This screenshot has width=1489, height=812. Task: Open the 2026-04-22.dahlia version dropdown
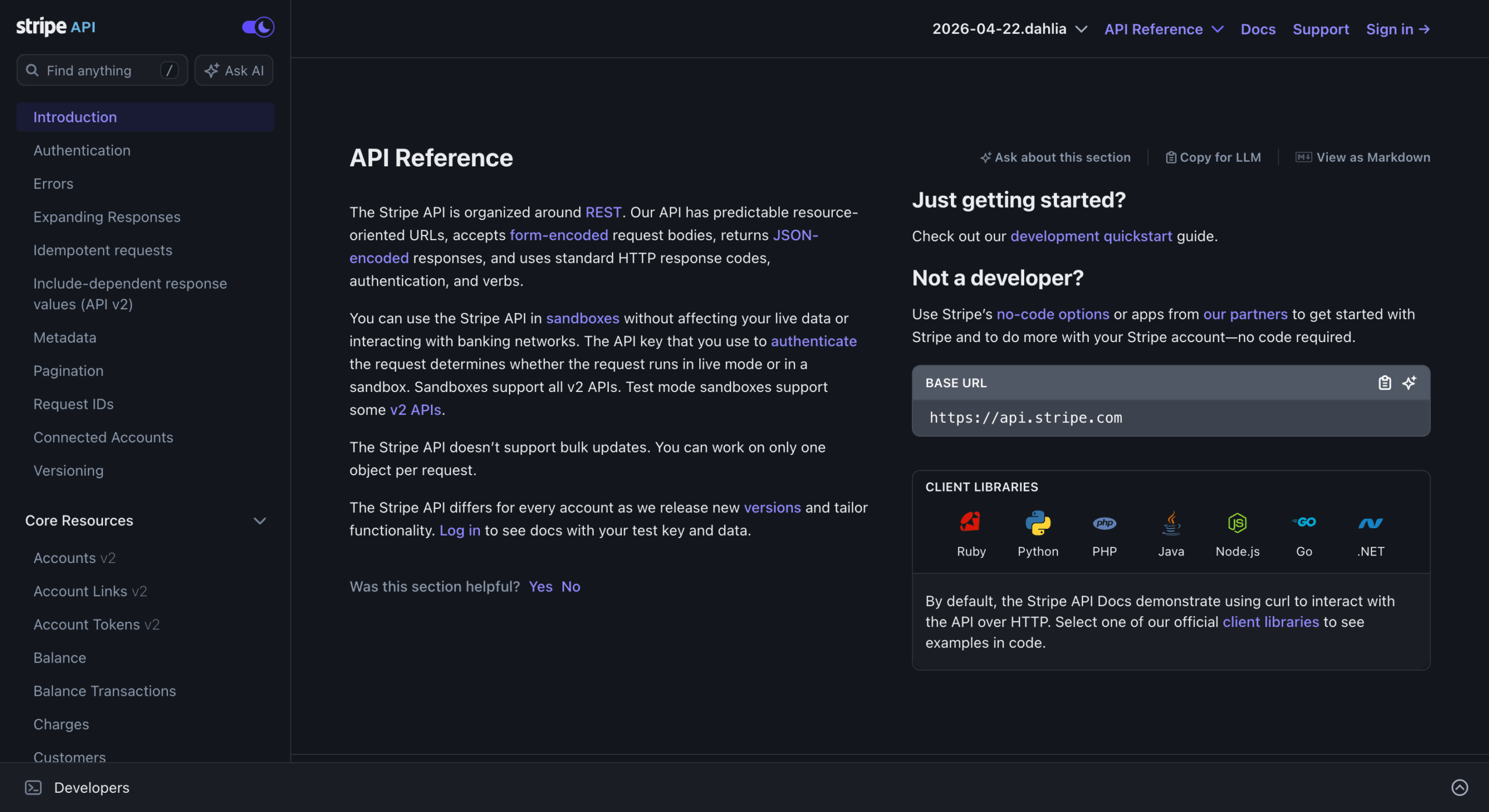1010,29
